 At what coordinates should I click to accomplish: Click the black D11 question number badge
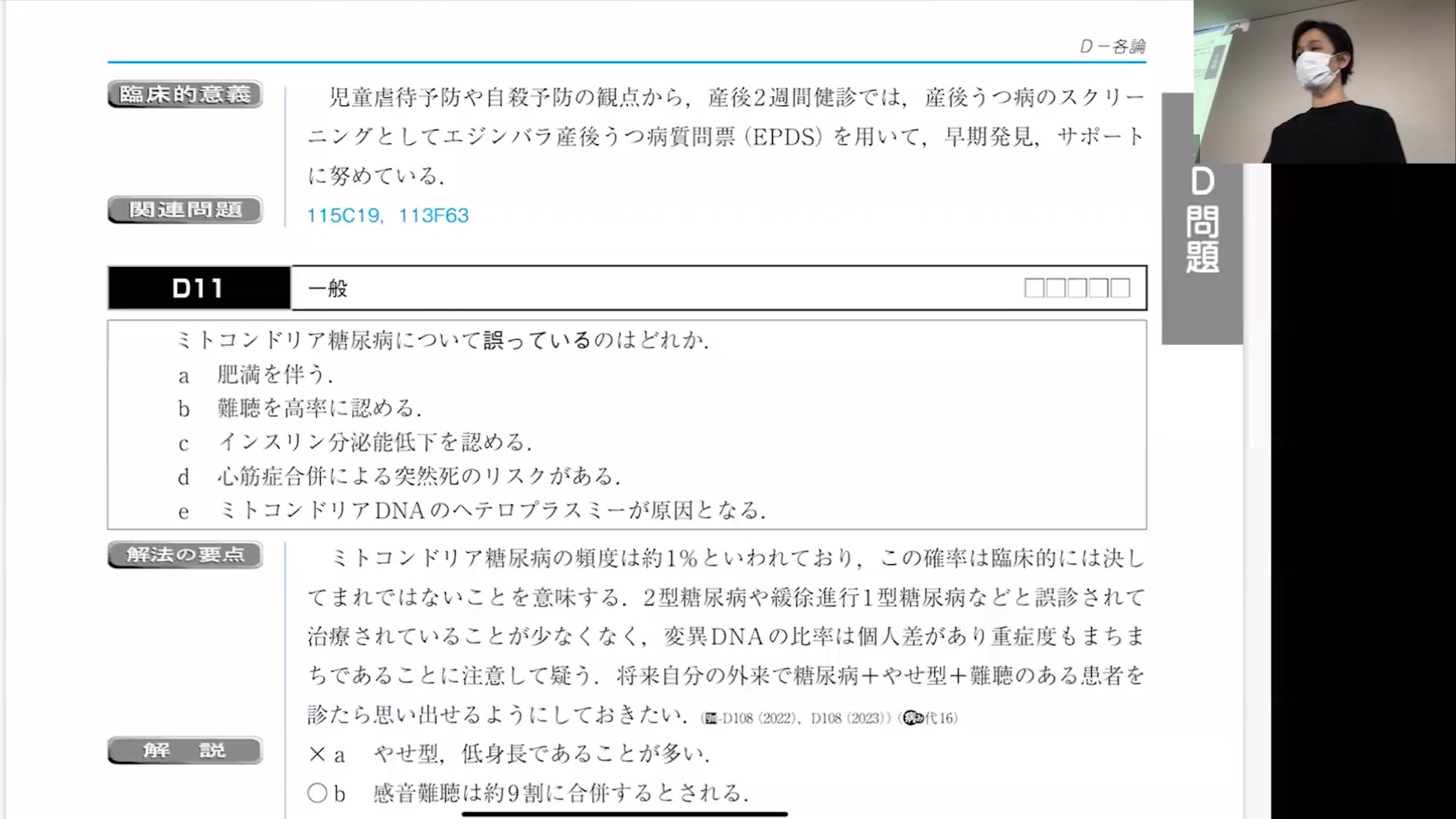(199, 288)
